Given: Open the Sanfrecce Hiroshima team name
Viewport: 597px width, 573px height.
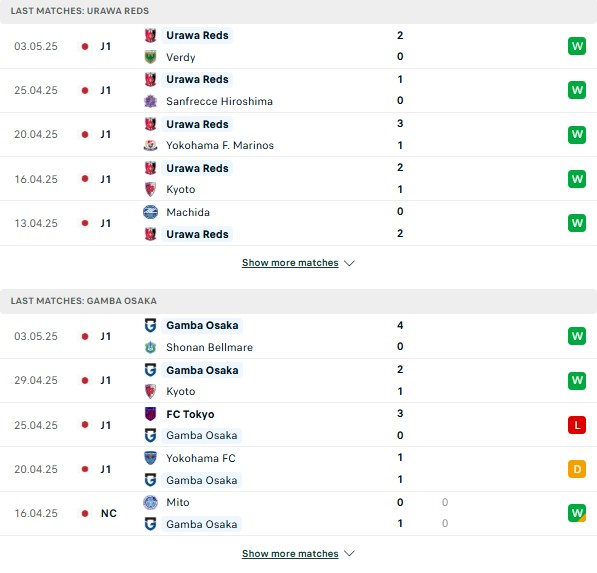Looking at the screenshot, I should coord(219,101).
